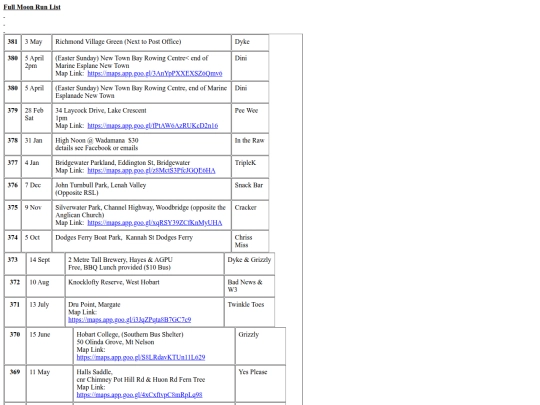Select run number 378 cell
Screen dimensions: 540x405
pos(13,145)
